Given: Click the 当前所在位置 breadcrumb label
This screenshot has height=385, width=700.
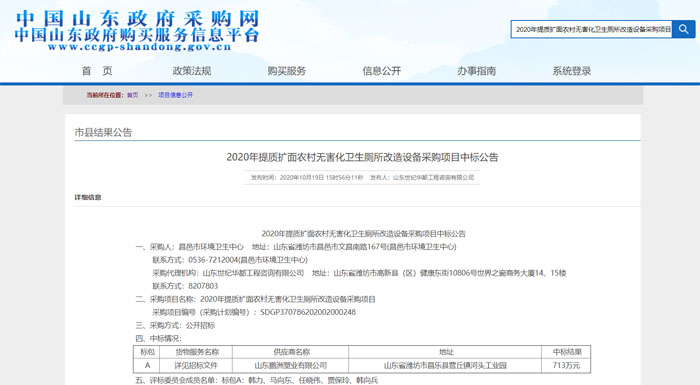Looking at the screenshot, I should [x=104, y=95].
